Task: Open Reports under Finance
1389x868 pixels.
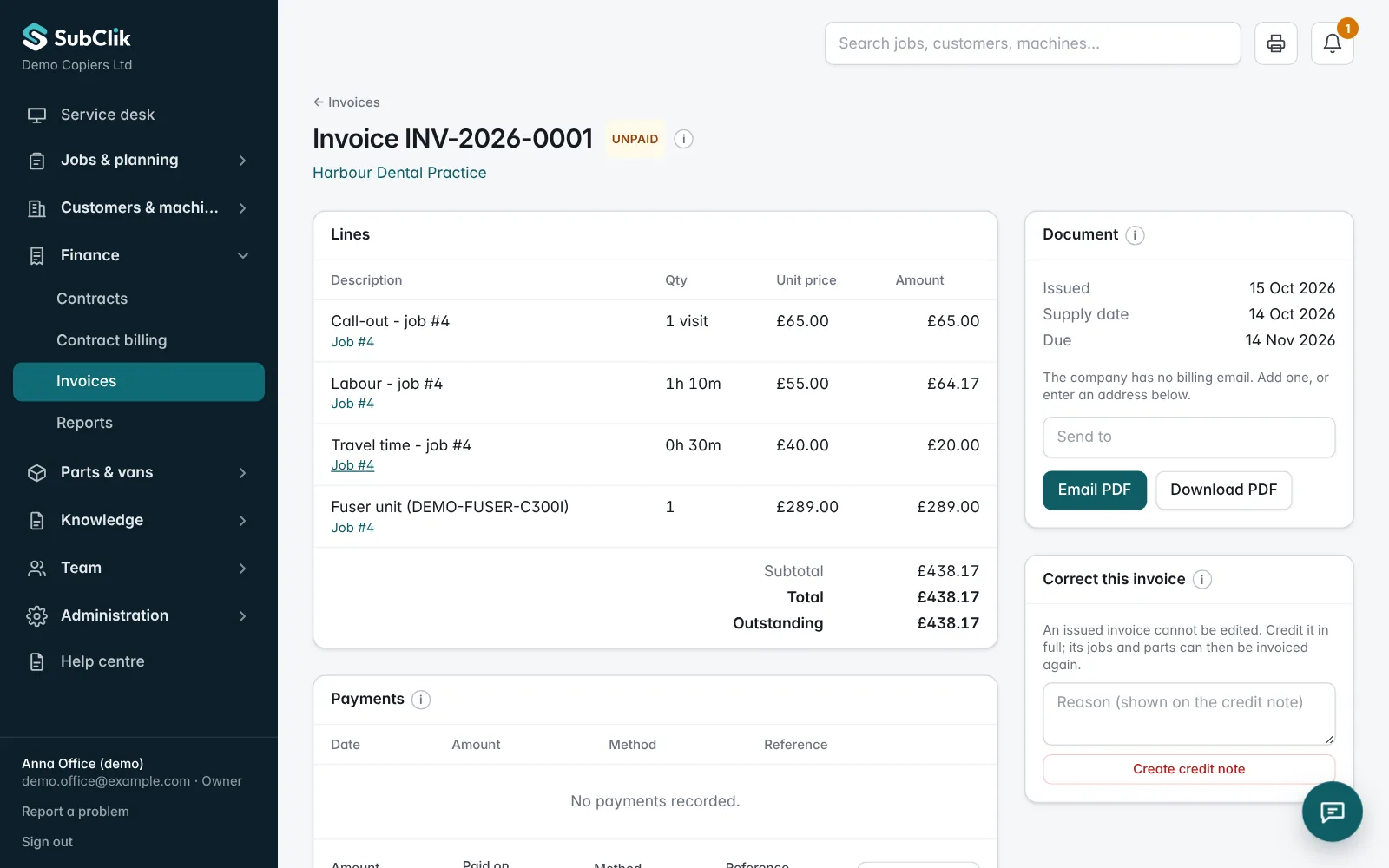Action: coord(139,423)
